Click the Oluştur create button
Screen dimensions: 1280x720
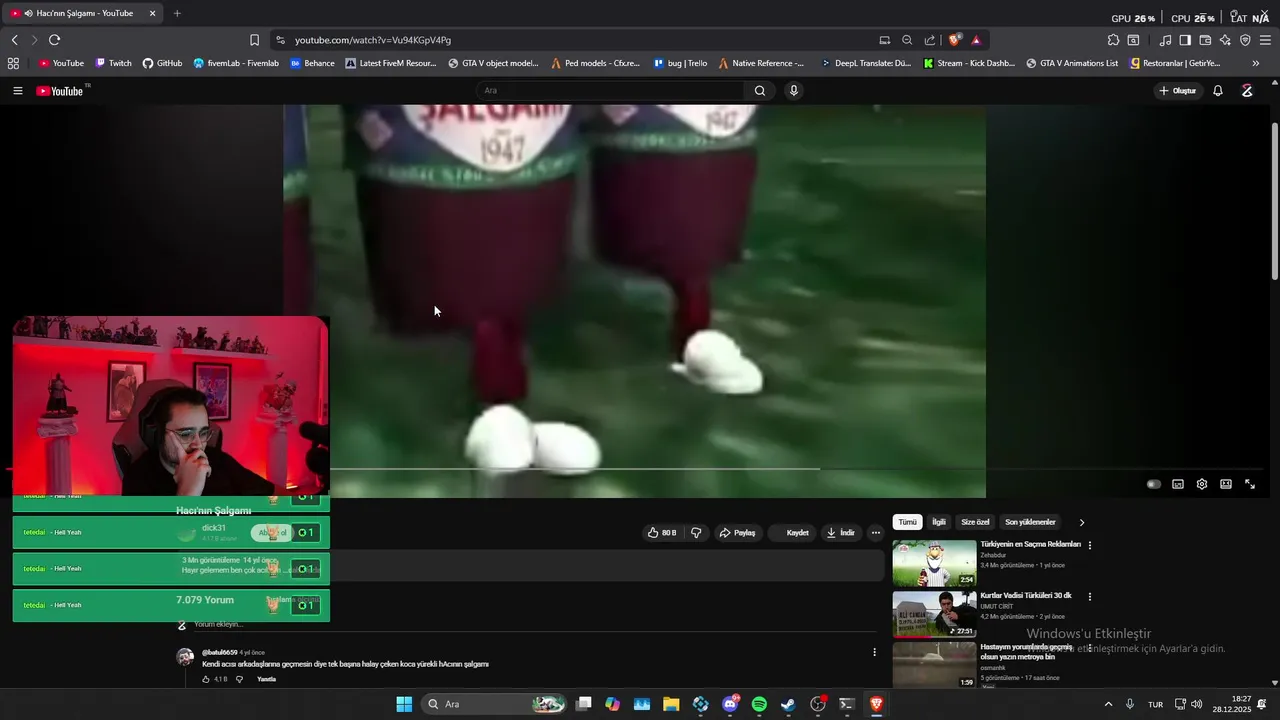[x=1178, y=91]
